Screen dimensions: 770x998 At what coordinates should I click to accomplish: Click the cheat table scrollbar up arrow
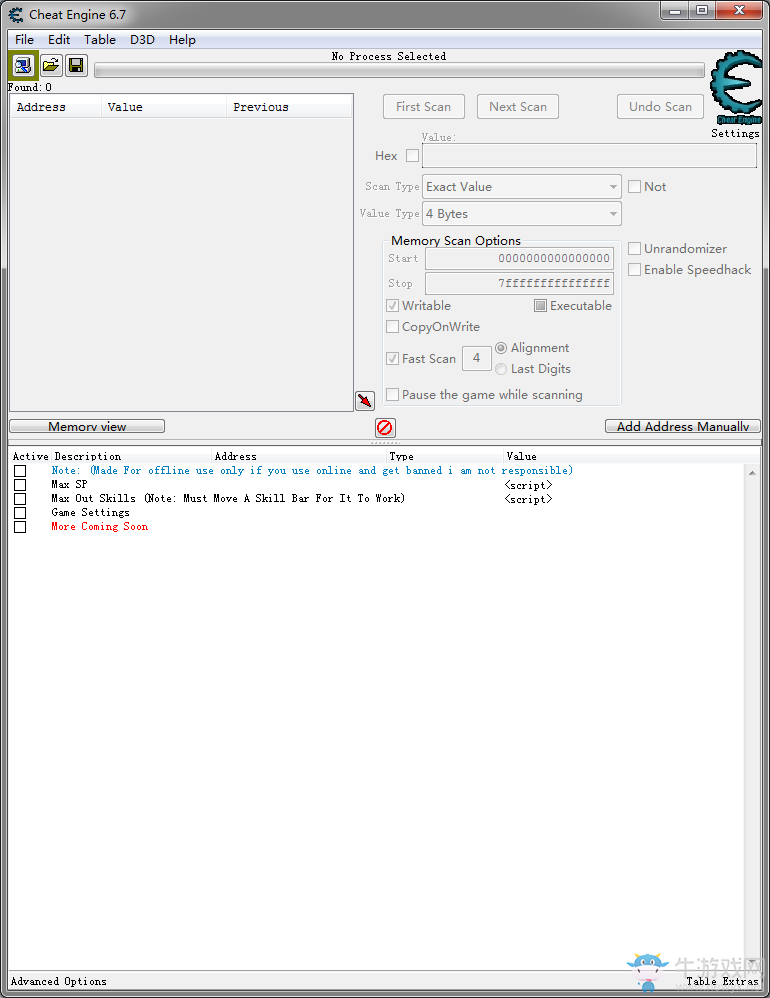click(x=752, y=473)
